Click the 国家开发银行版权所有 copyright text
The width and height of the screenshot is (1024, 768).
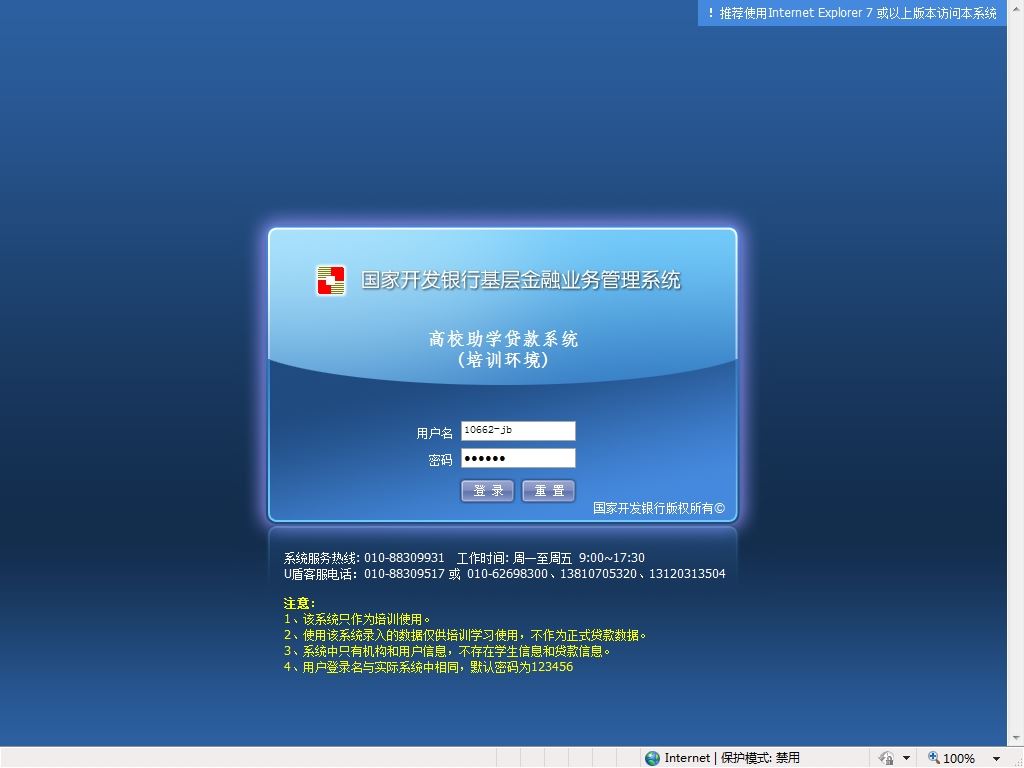[659, 508]
